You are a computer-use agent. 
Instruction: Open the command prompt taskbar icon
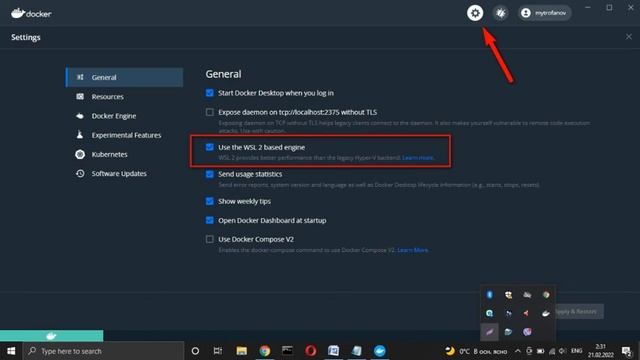tap(287, 351)
